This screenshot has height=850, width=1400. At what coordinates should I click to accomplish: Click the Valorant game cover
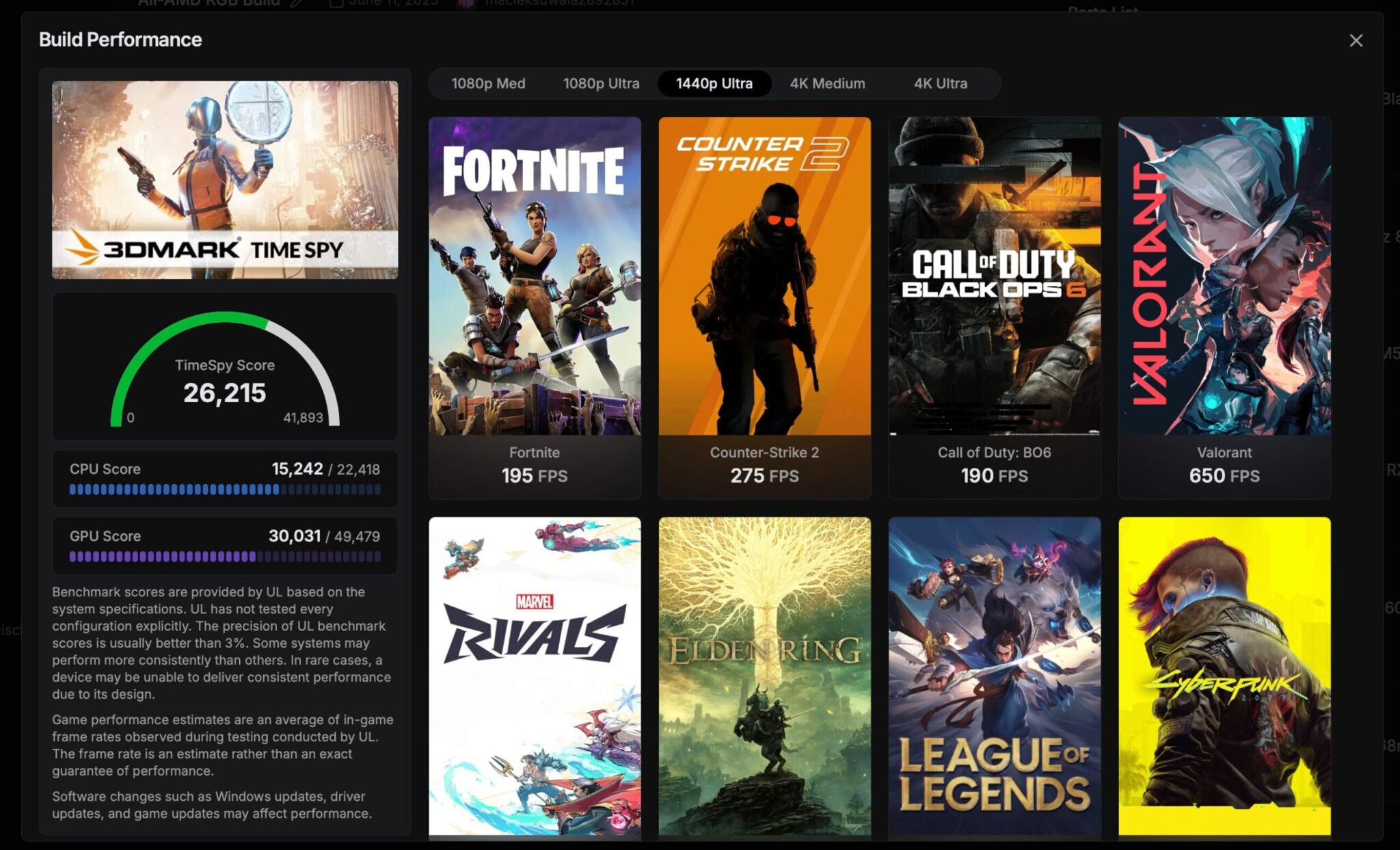tap(1224, 276)
